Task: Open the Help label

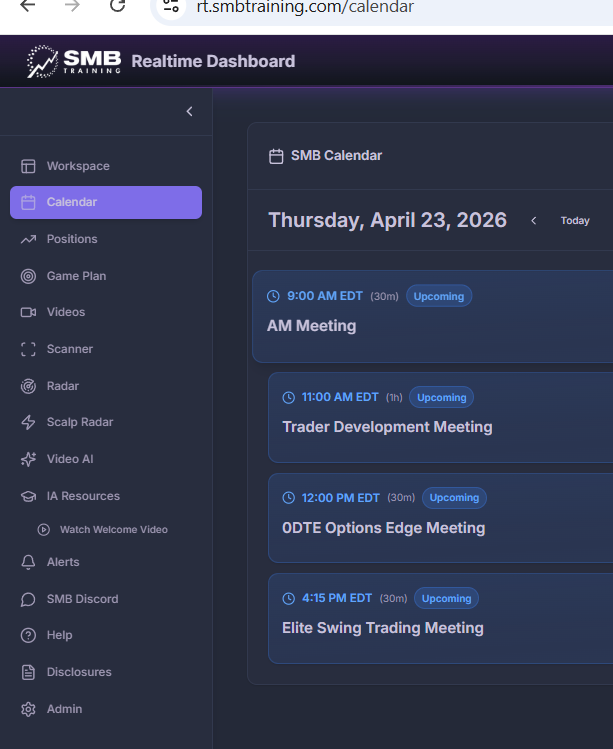Action: 59,635
